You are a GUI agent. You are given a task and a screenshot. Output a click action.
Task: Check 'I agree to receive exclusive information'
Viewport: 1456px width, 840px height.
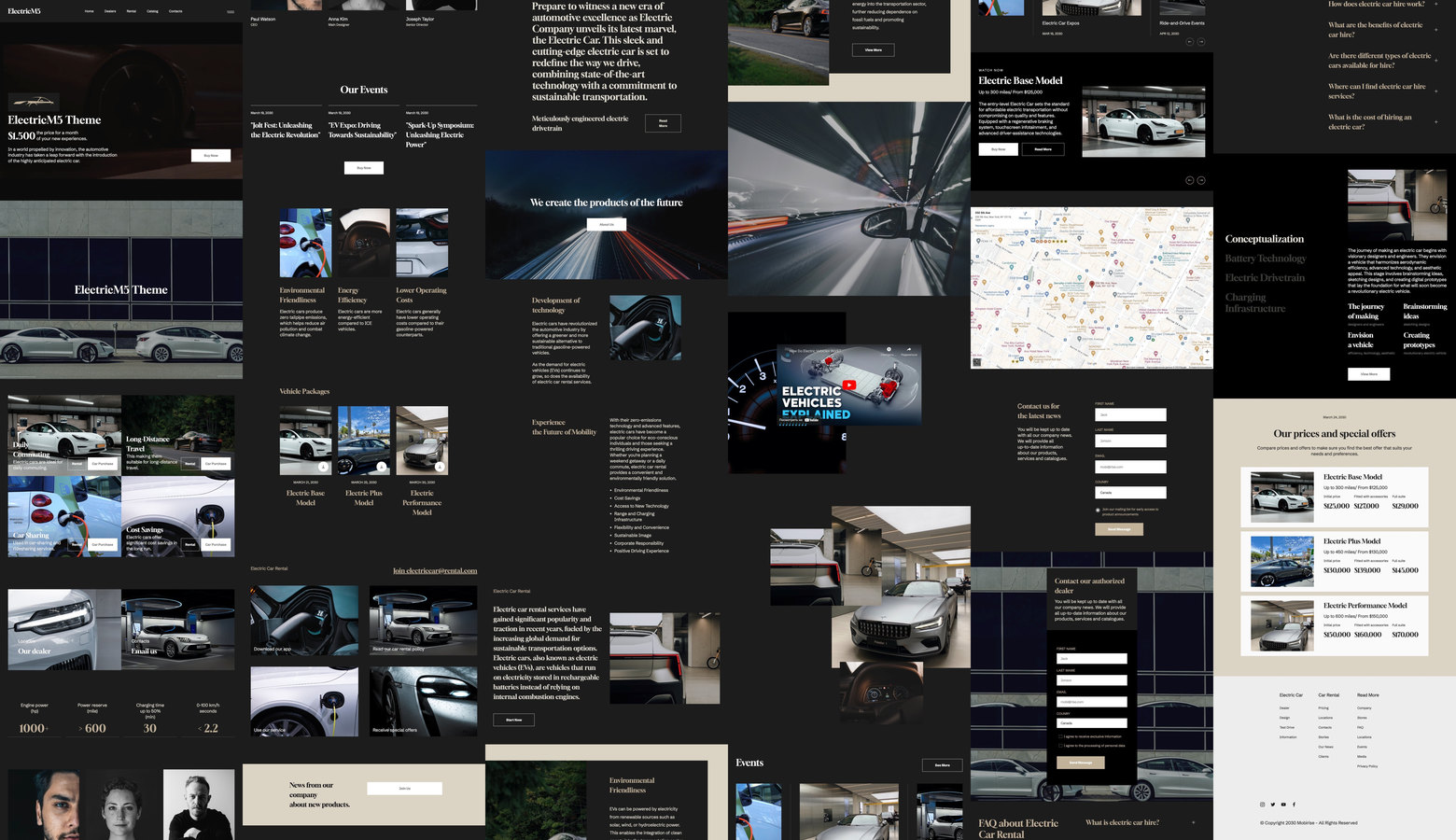[x=1060, y=736]
